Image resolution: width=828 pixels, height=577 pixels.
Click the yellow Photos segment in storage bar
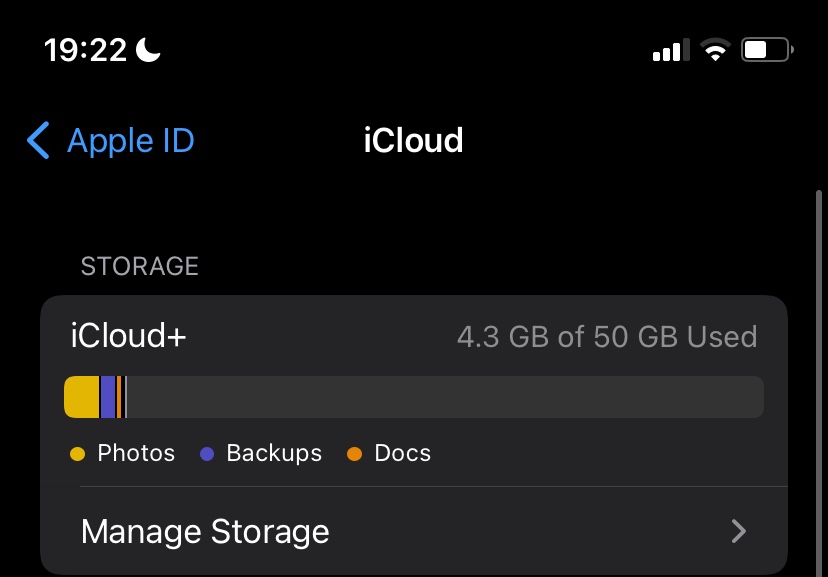pyautogui.click(x=82, y=397)
